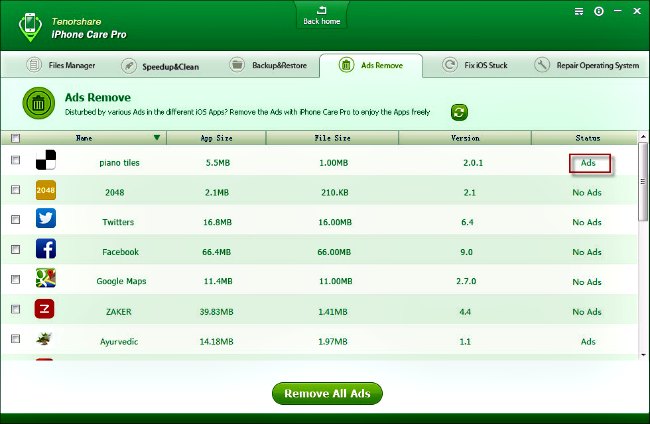The width and height of the screenshot is (650, 424).
Task: Click the Ads status of piano tiles
Action: pyautogui.click(x=588, y=163)
